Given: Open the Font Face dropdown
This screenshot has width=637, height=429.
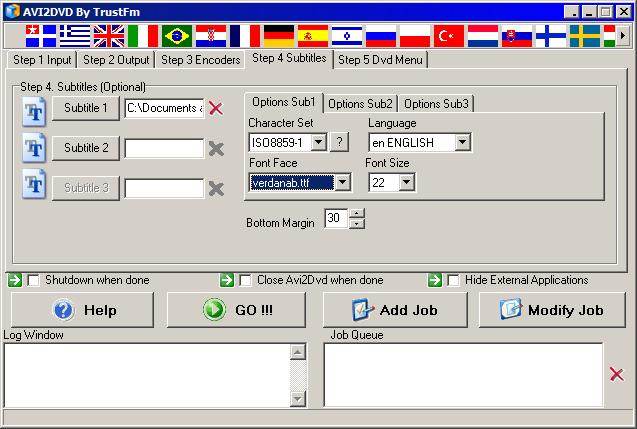Looking at the screenshot, I should click(x=342, y=182).
